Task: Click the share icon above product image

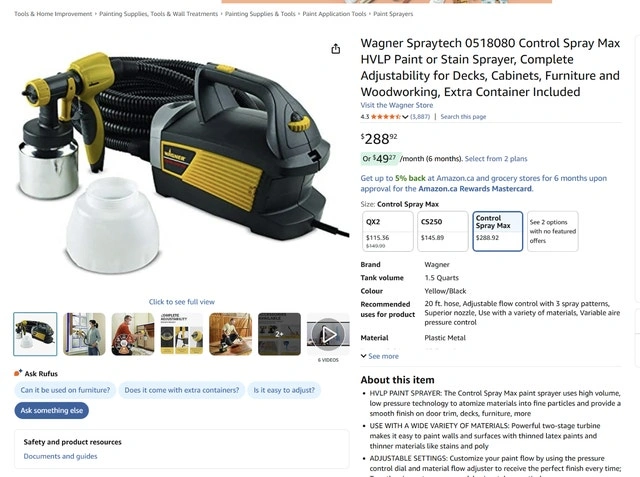Action: tap(336, 49)
